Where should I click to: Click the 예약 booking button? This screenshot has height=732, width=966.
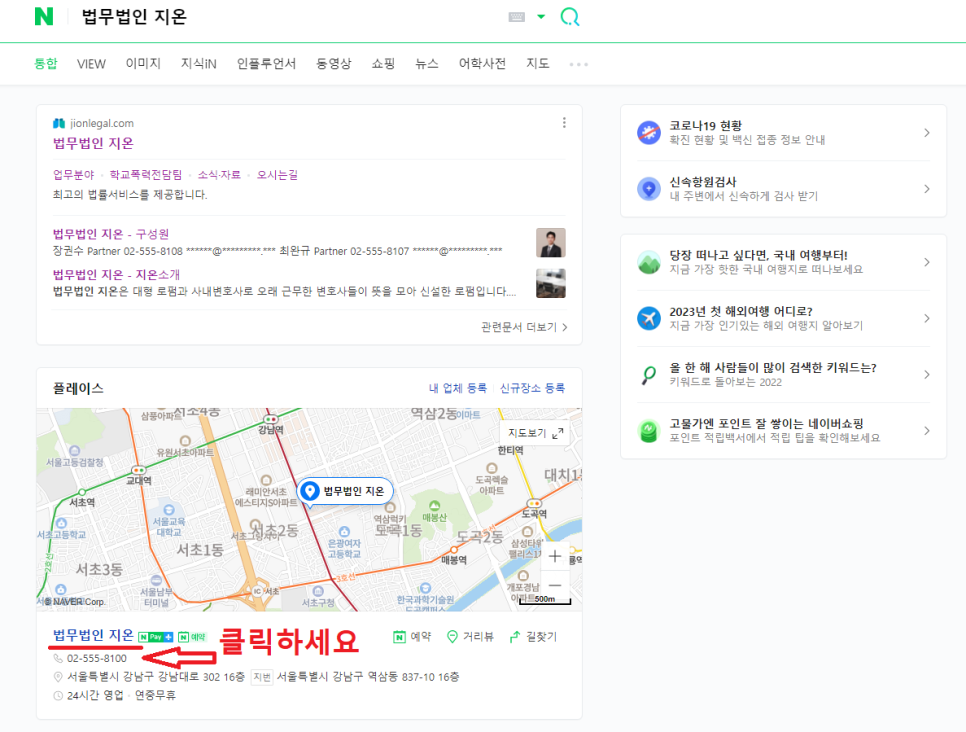point(412,636)
